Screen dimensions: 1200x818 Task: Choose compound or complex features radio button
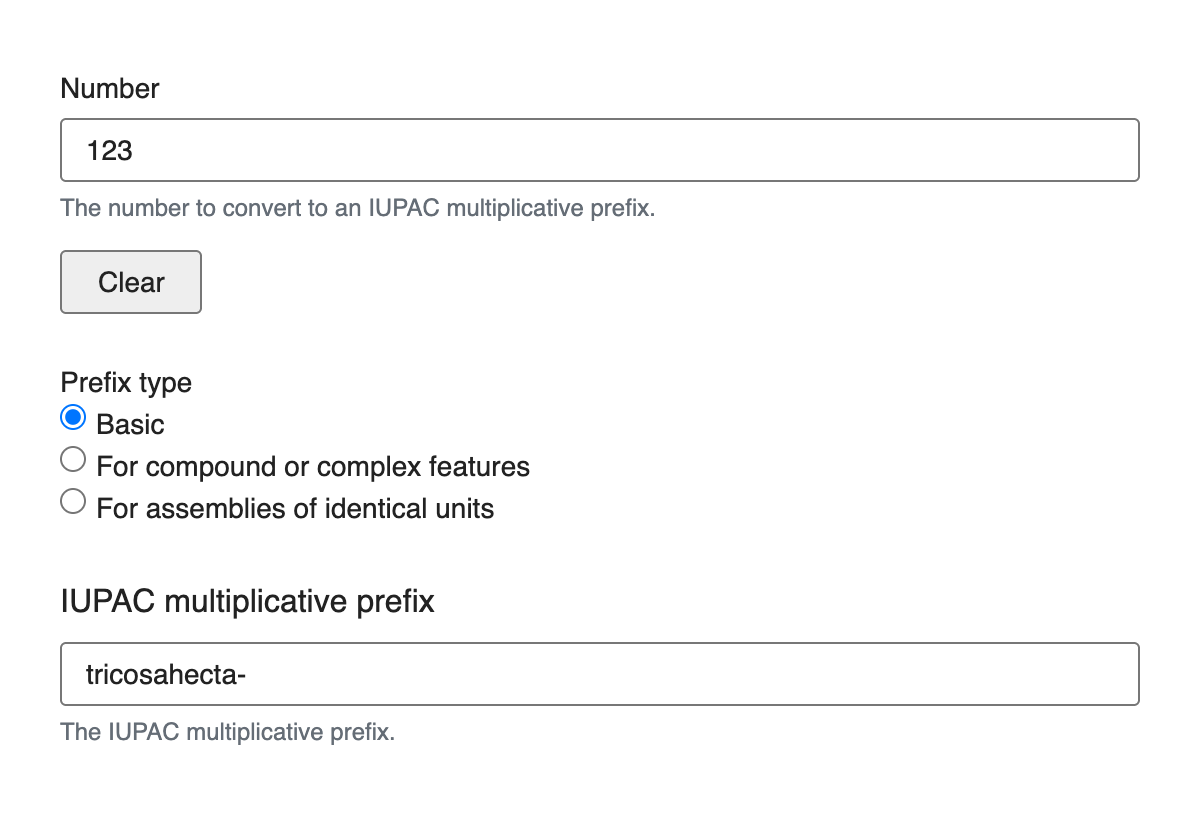[73, 460]
